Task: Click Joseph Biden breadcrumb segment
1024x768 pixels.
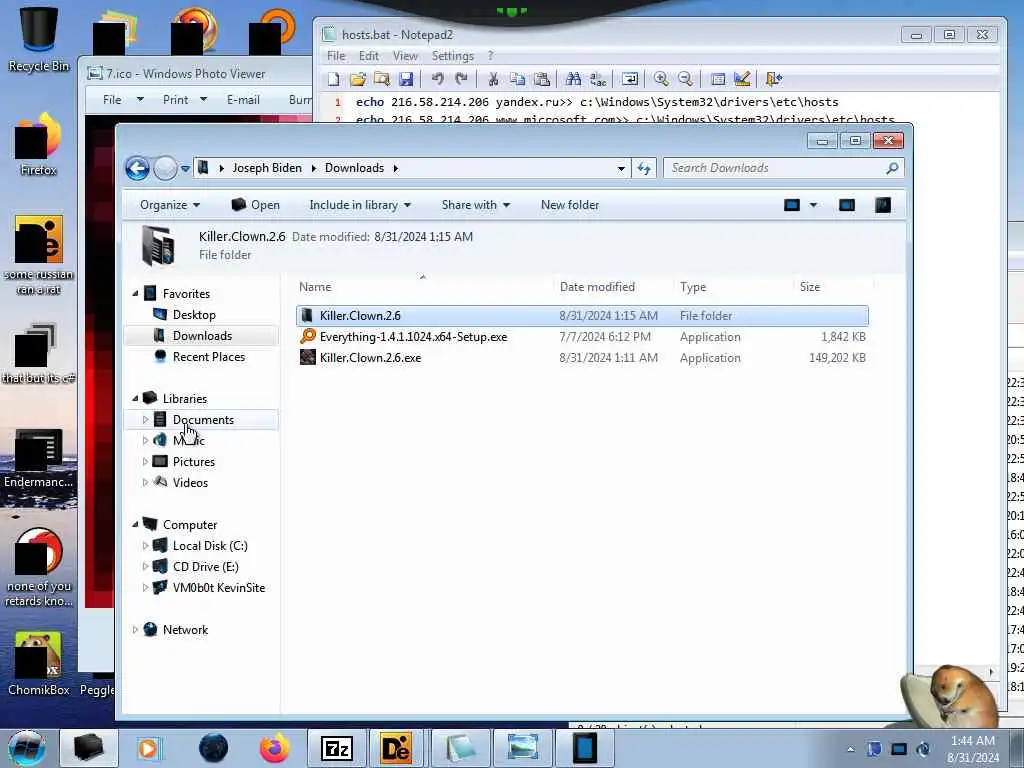Action: tap(267, 168)
